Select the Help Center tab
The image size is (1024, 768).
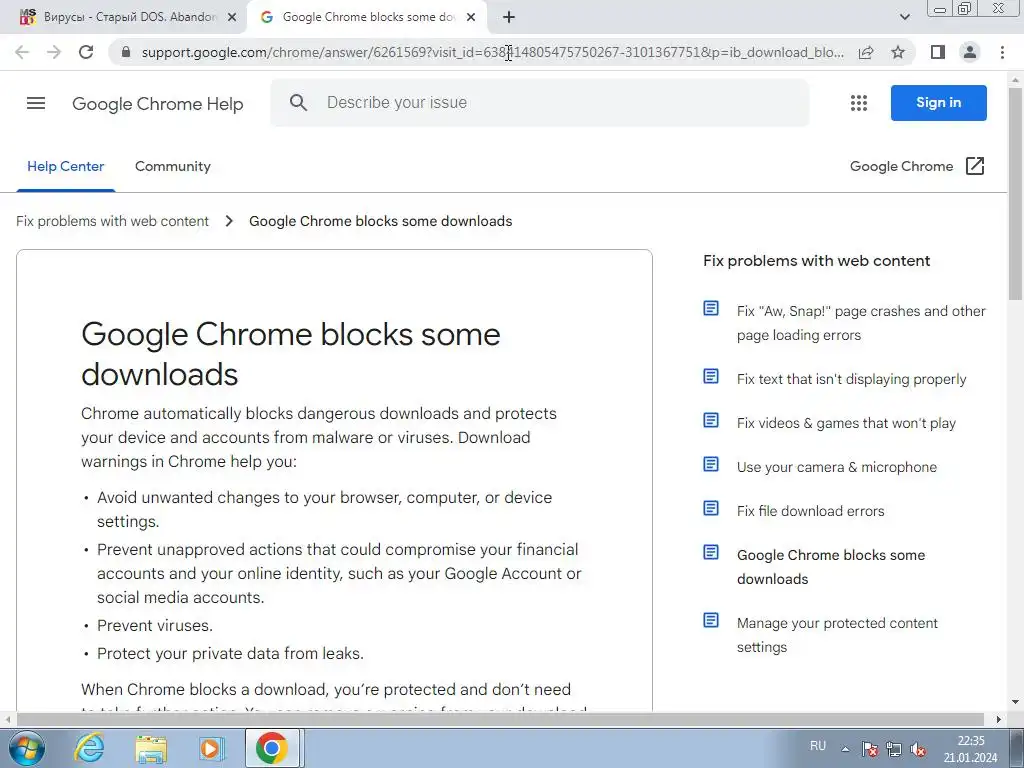click(x=65, y=167)
